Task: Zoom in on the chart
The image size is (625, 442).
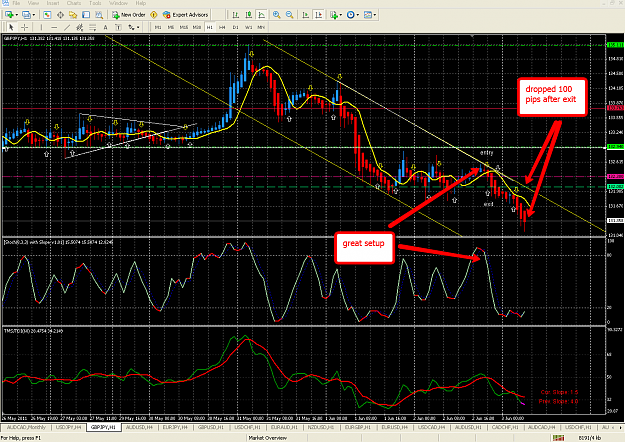Action: pos(276,15)
